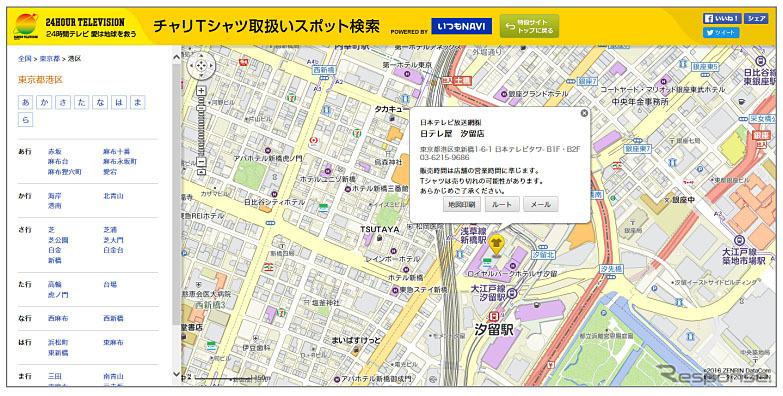Image resolution: width=783 pixels, height=396 pixels.
Task: Jump to the か kana index
Action: coord(44,102)
